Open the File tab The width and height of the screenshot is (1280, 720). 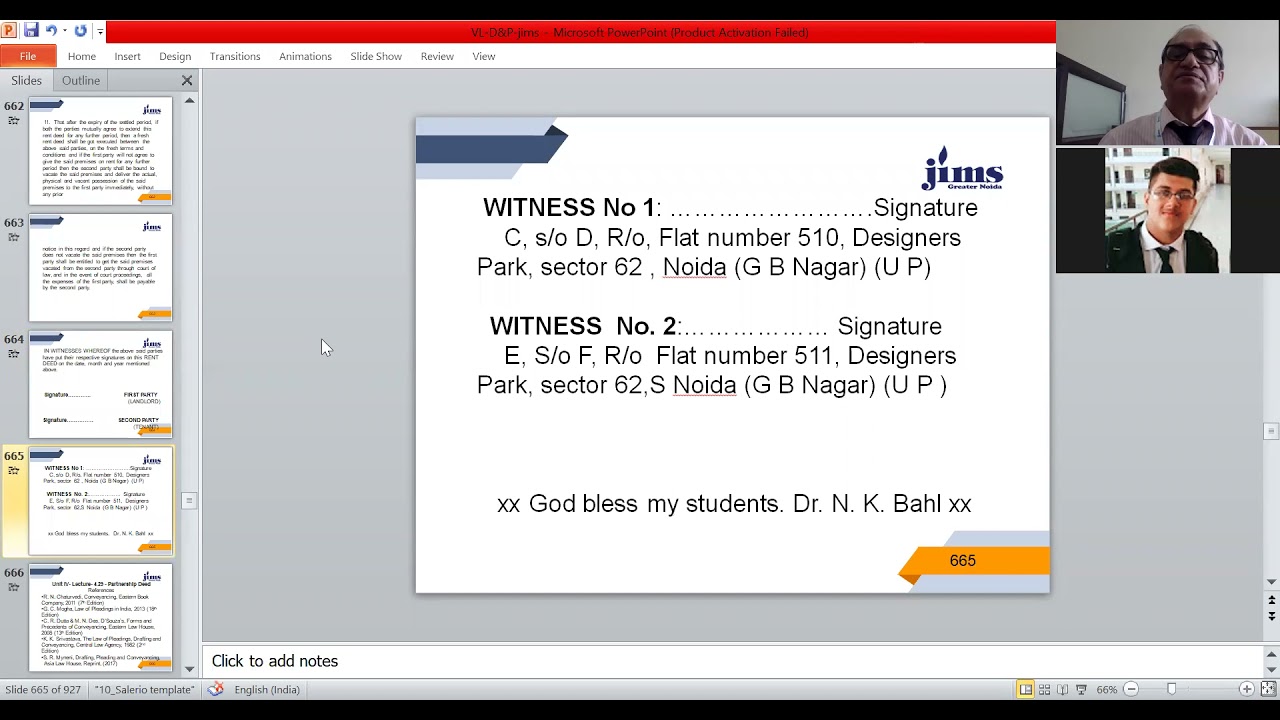point(28,56)
